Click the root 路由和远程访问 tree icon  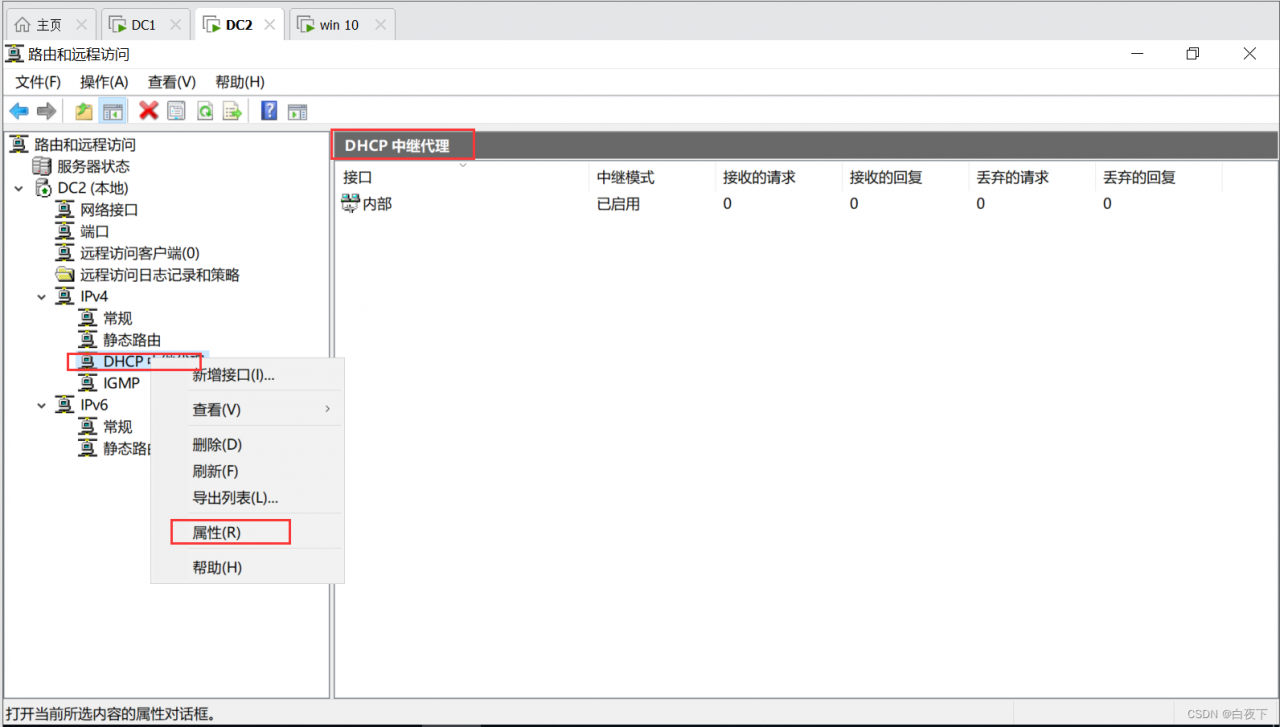pyautogui.click(x=19, y=145)
